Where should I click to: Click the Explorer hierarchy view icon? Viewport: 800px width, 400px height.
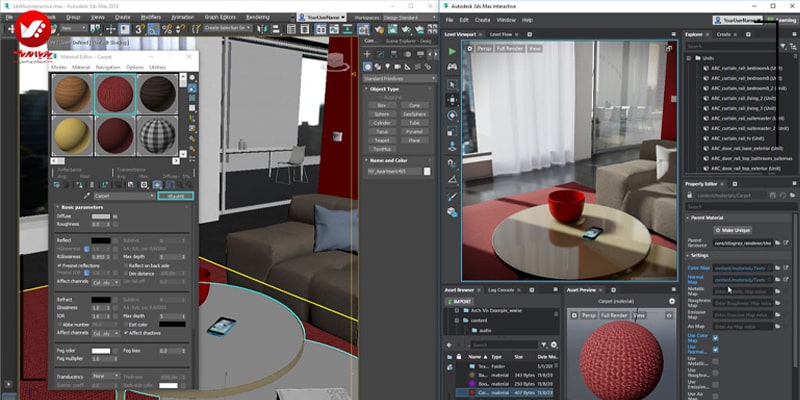click(793, 46)
